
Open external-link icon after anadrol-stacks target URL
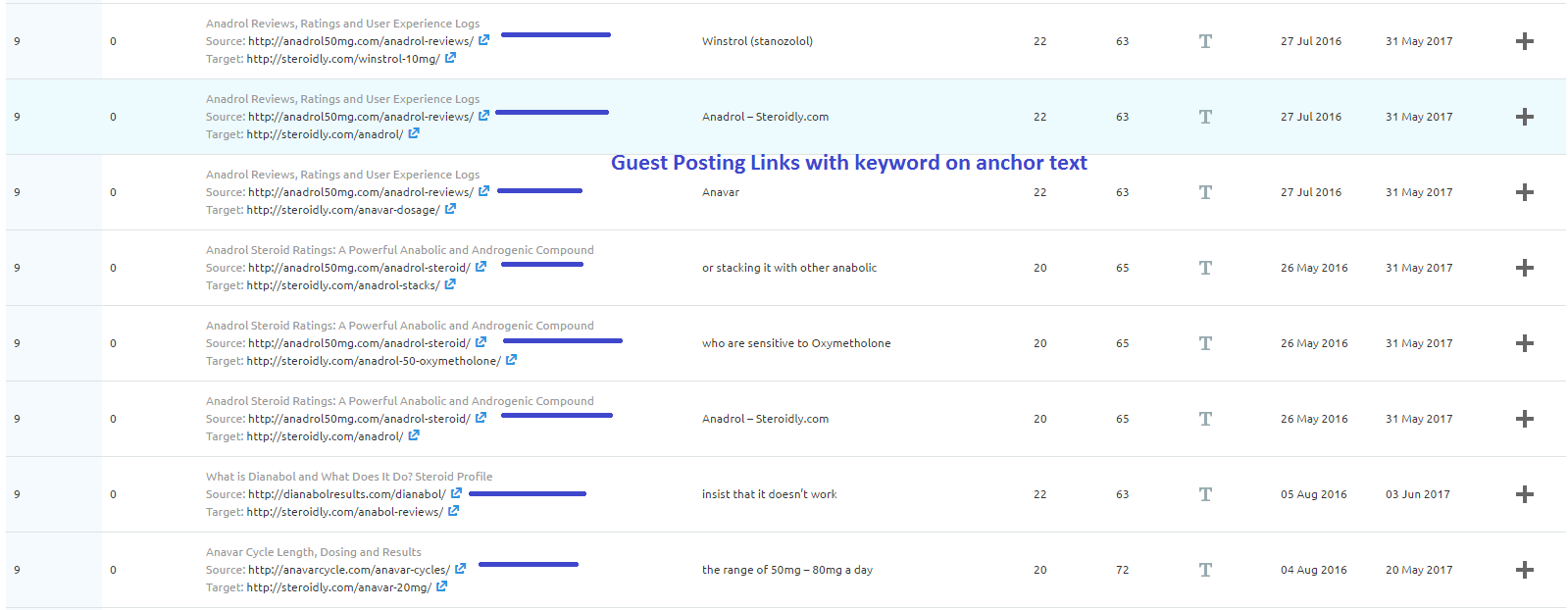[x=450, y=284]
